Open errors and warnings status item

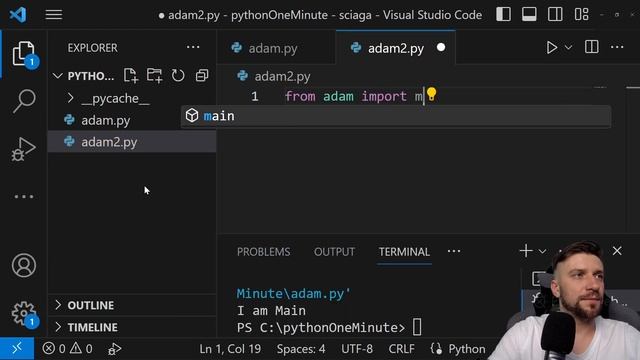pyautogui.click(x=67, y=349)
